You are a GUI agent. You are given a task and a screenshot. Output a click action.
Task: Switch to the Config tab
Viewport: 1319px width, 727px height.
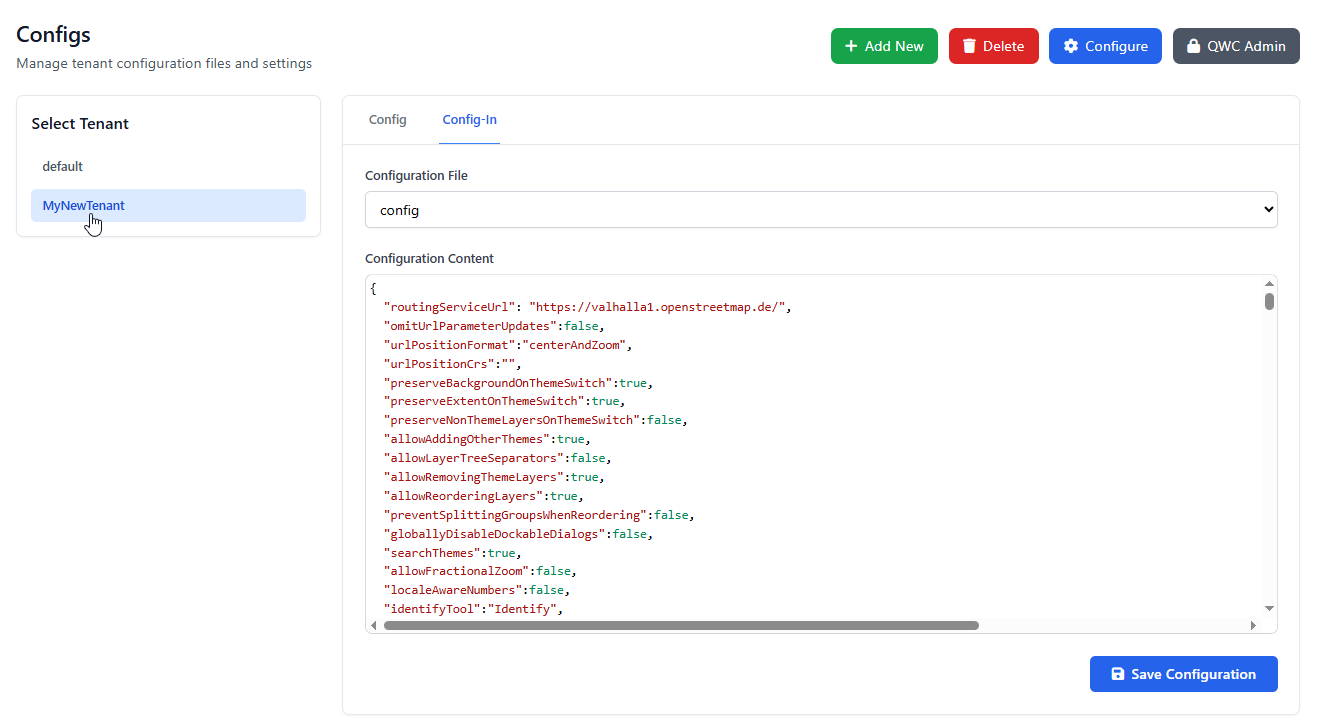click(387, 120)
